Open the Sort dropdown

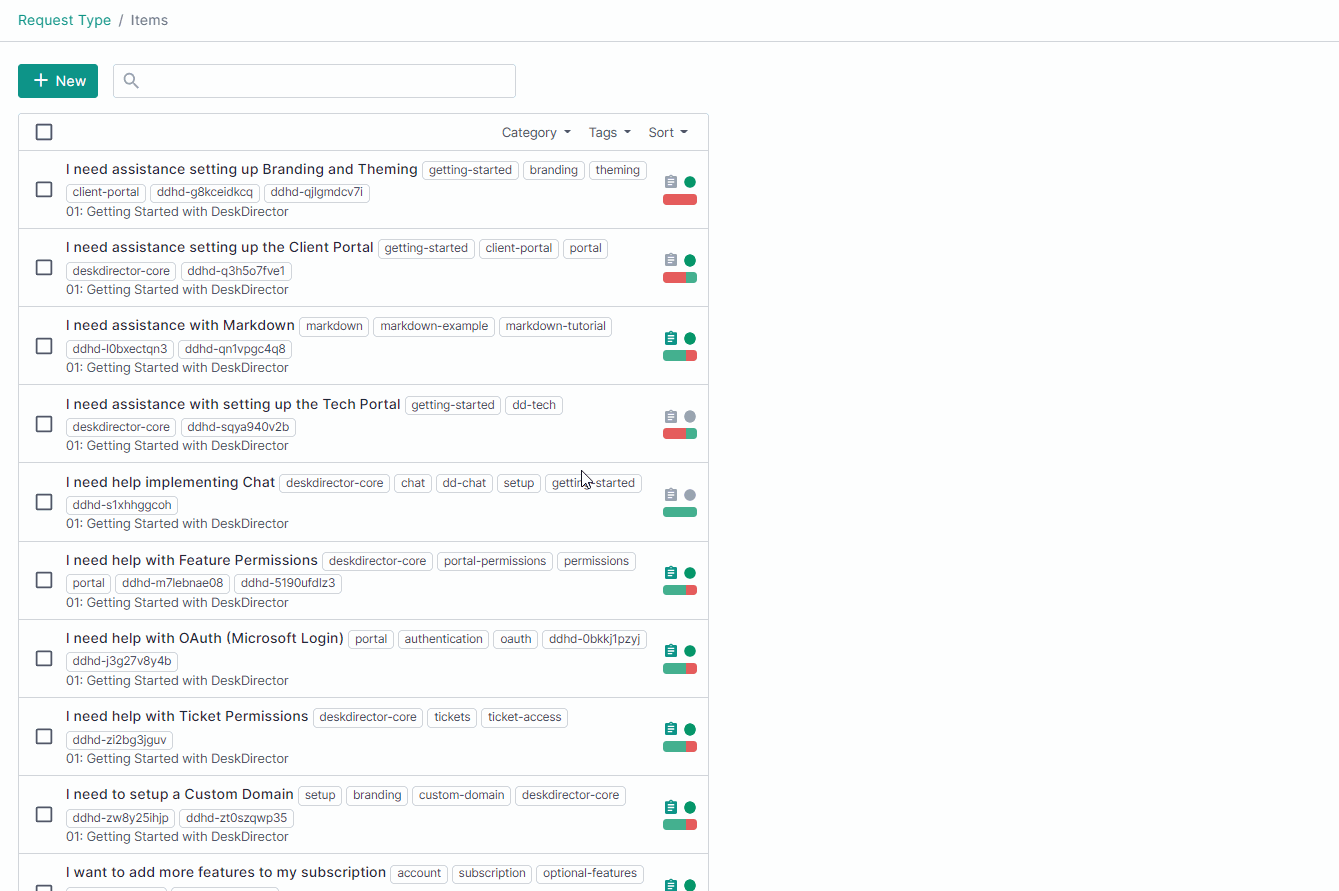pos(668,132)
